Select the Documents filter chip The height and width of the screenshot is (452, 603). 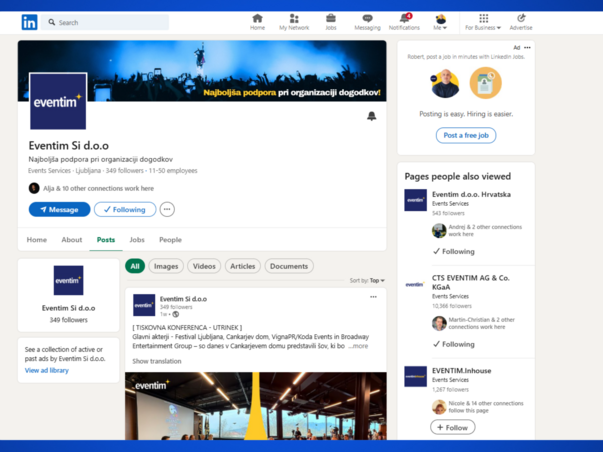289,266
